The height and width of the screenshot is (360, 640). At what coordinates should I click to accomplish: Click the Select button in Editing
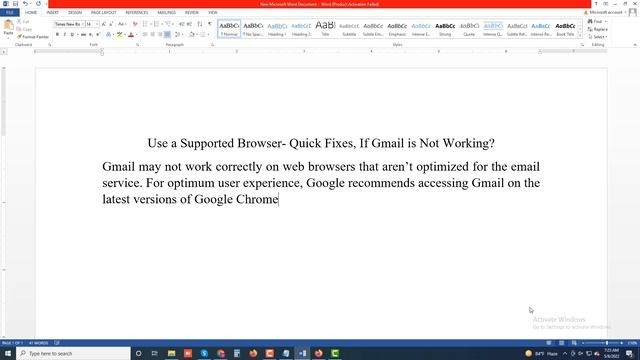pos(598,37)
